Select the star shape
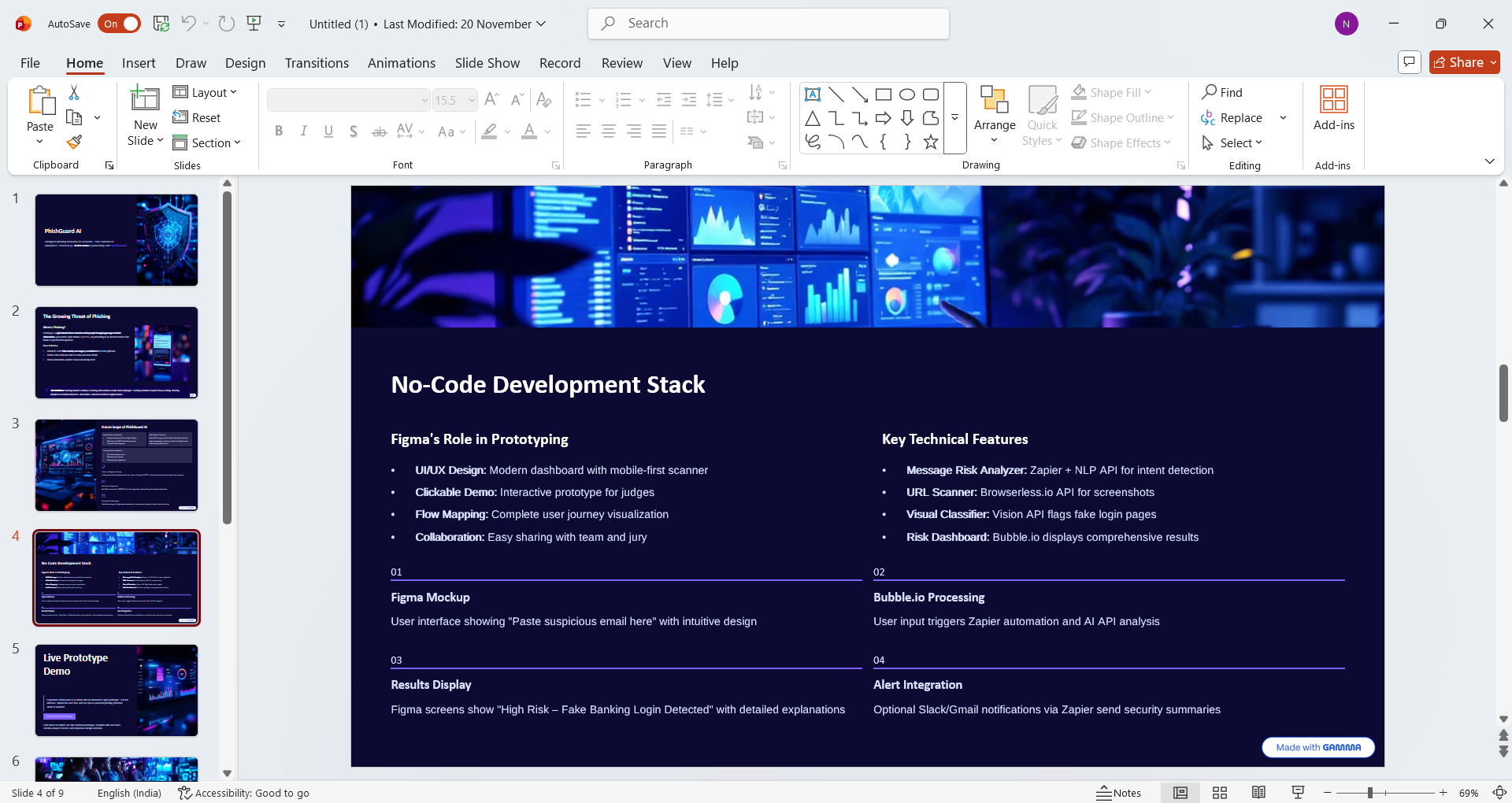The image size is (1512, 803). pyautogui.click(x=931, y=142)
